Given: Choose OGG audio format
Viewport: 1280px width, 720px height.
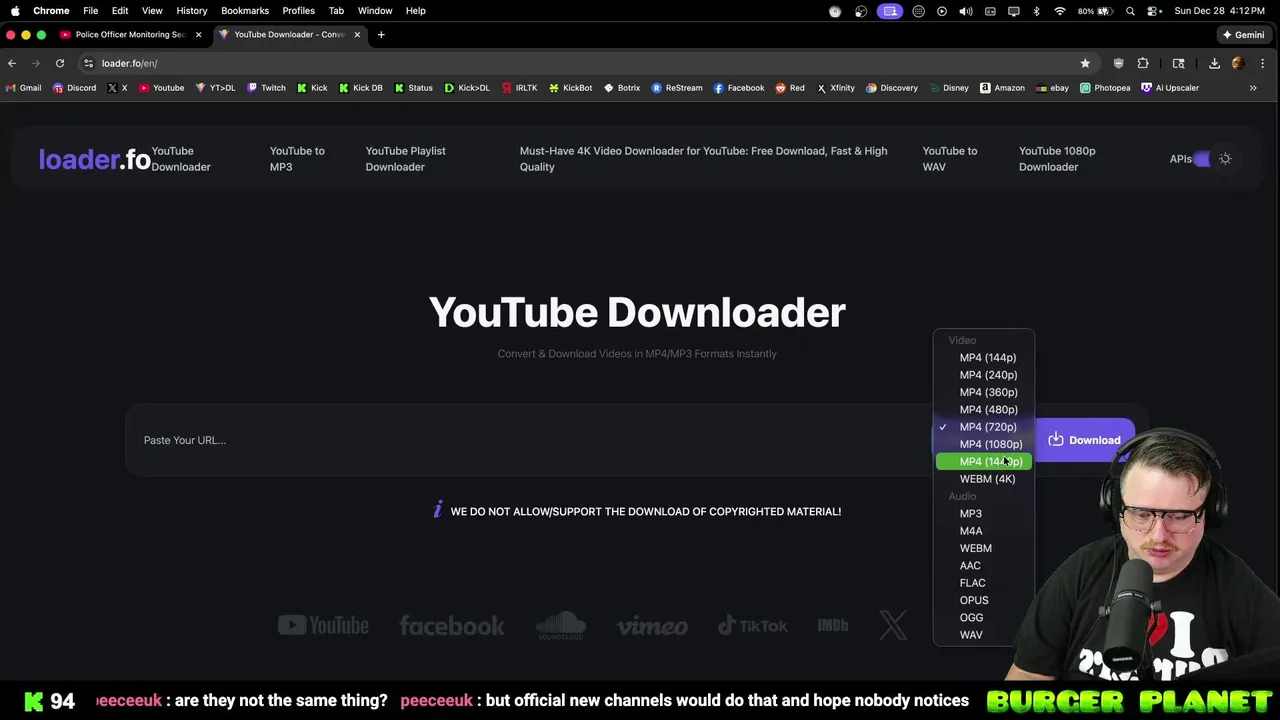Looking at the screenshot, I should coord(983,618).
